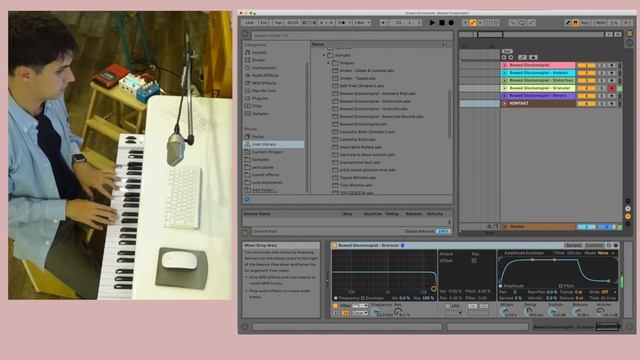
Task: Select MIDI Effects category in browser
Action: (x=264, y=83)
